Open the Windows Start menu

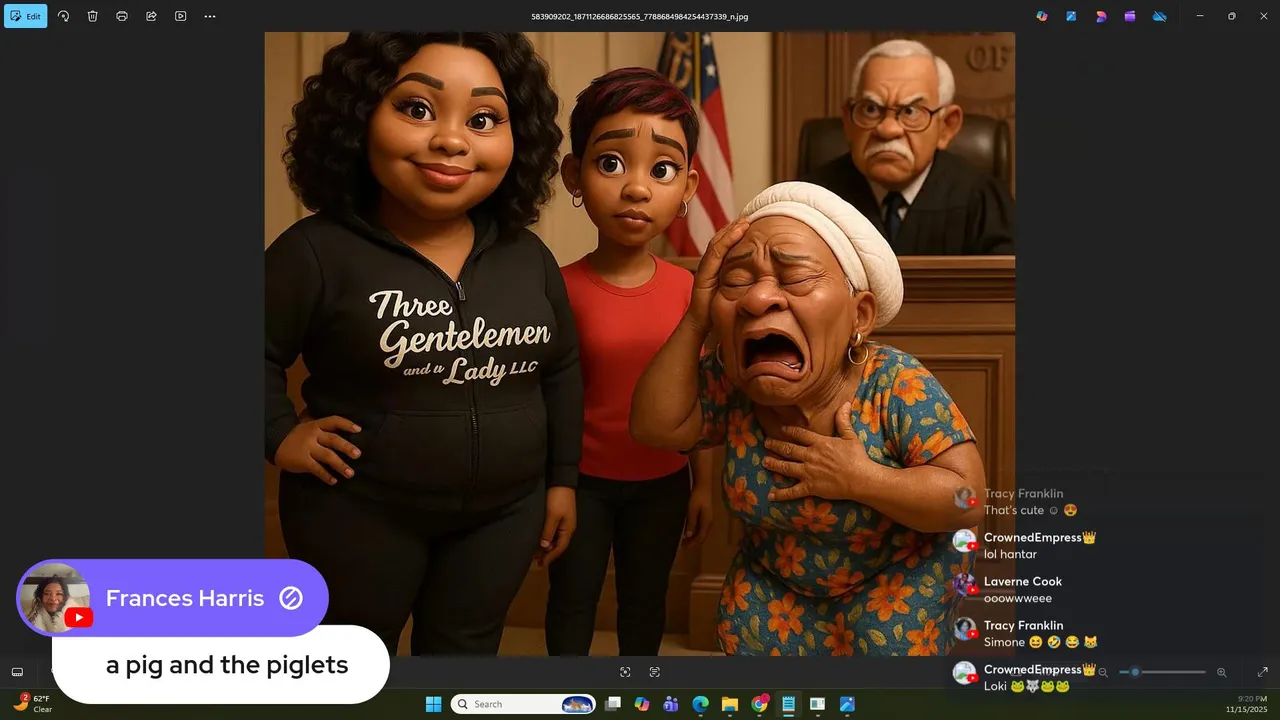[433, 704]
